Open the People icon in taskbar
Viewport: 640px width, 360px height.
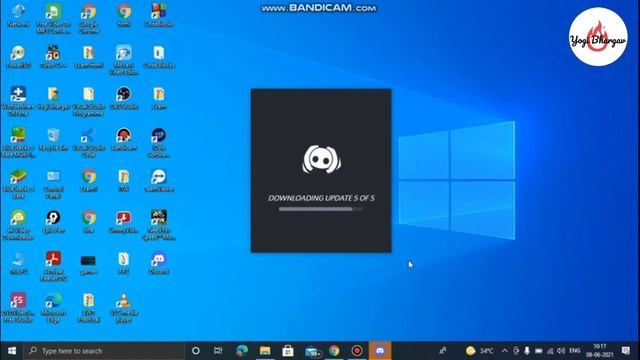click(443, 351)
